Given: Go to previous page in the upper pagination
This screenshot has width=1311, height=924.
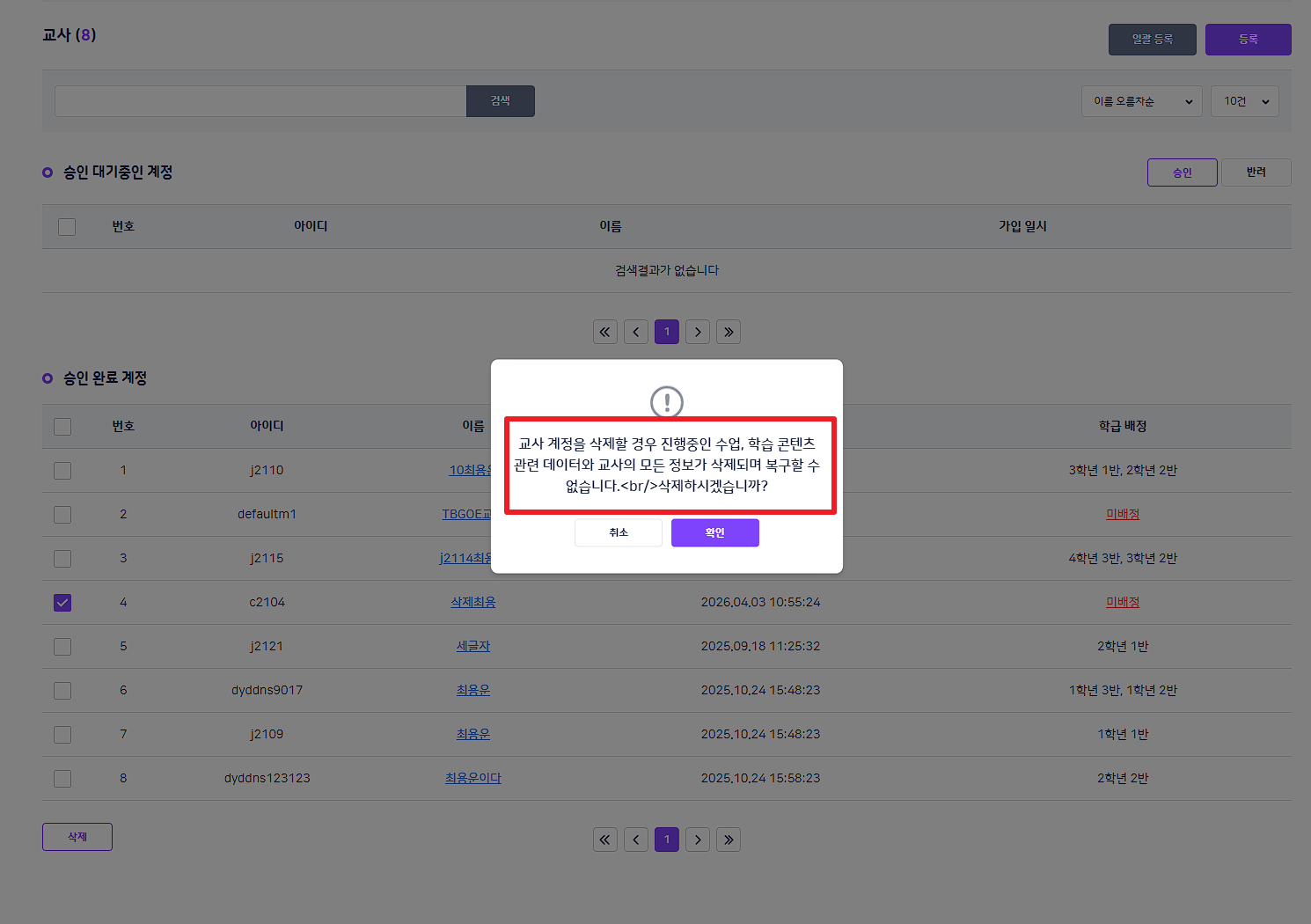Looking at the screenshot, I should 635,332.
